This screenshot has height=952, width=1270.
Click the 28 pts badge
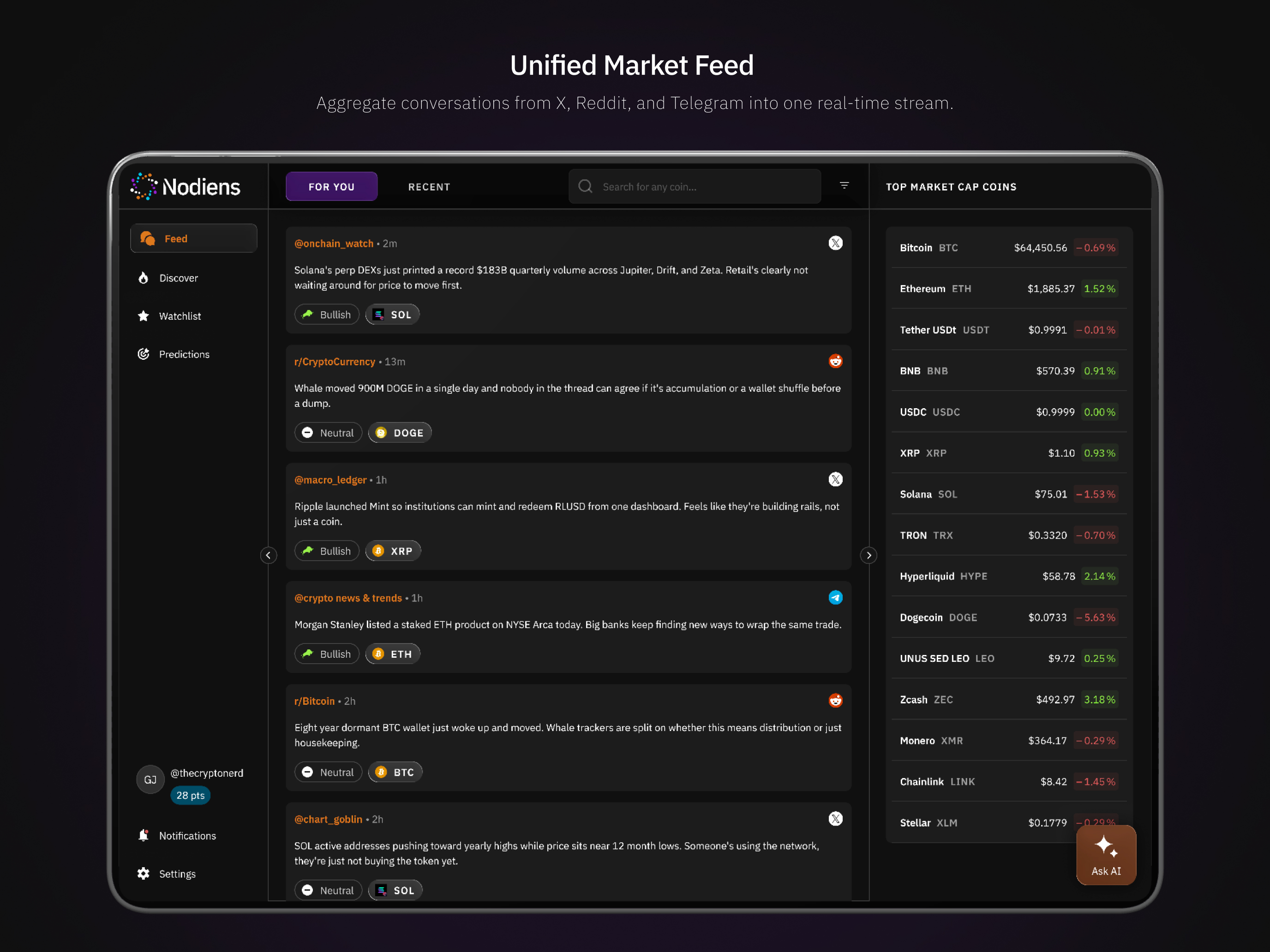tap(190, 795)
